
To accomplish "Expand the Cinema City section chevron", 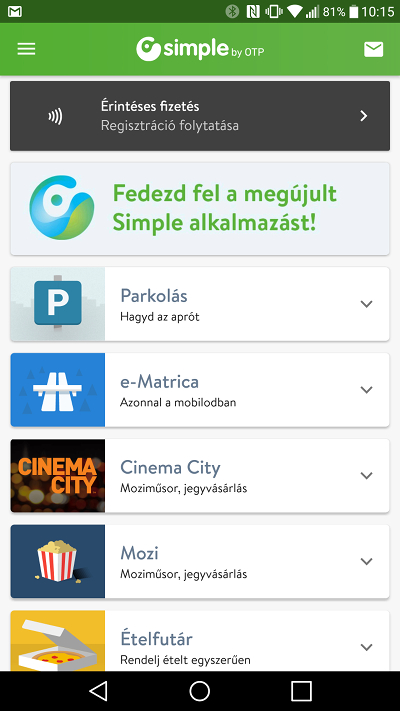I will click(x=366, y=475).
